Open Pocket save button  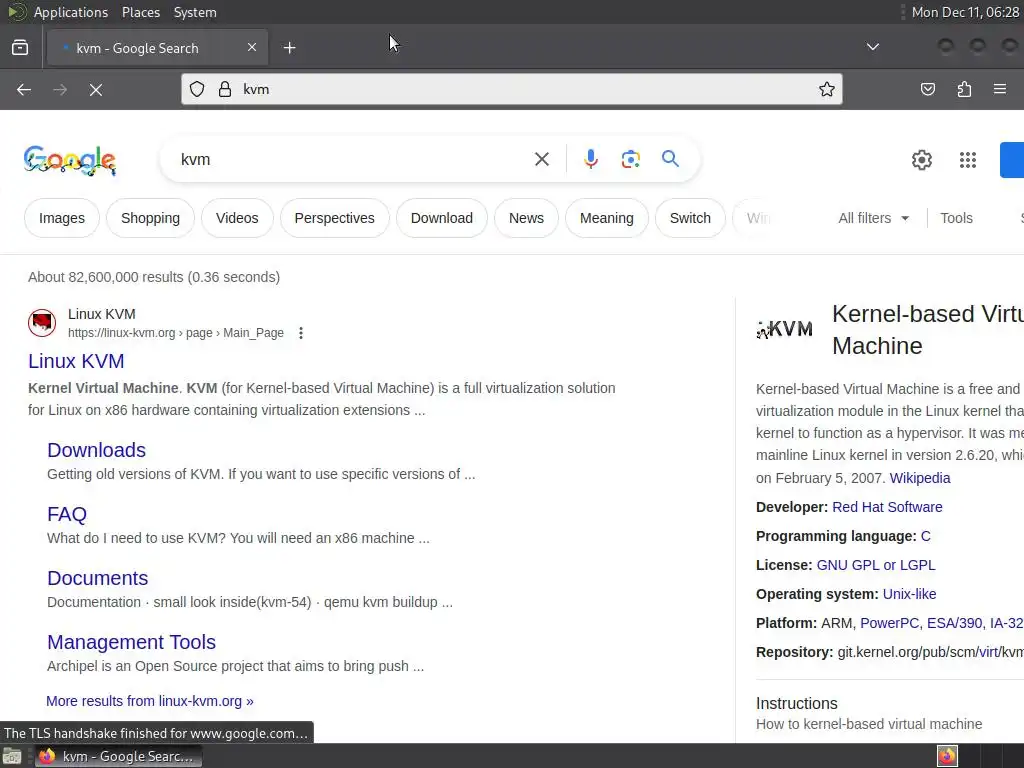(928, 89)
